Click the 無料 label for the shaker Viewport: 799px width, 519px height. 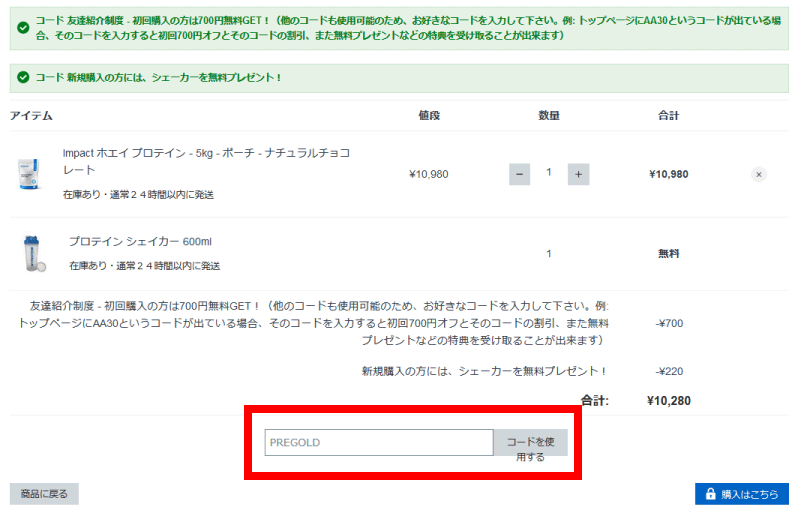[x=669, y=253]
